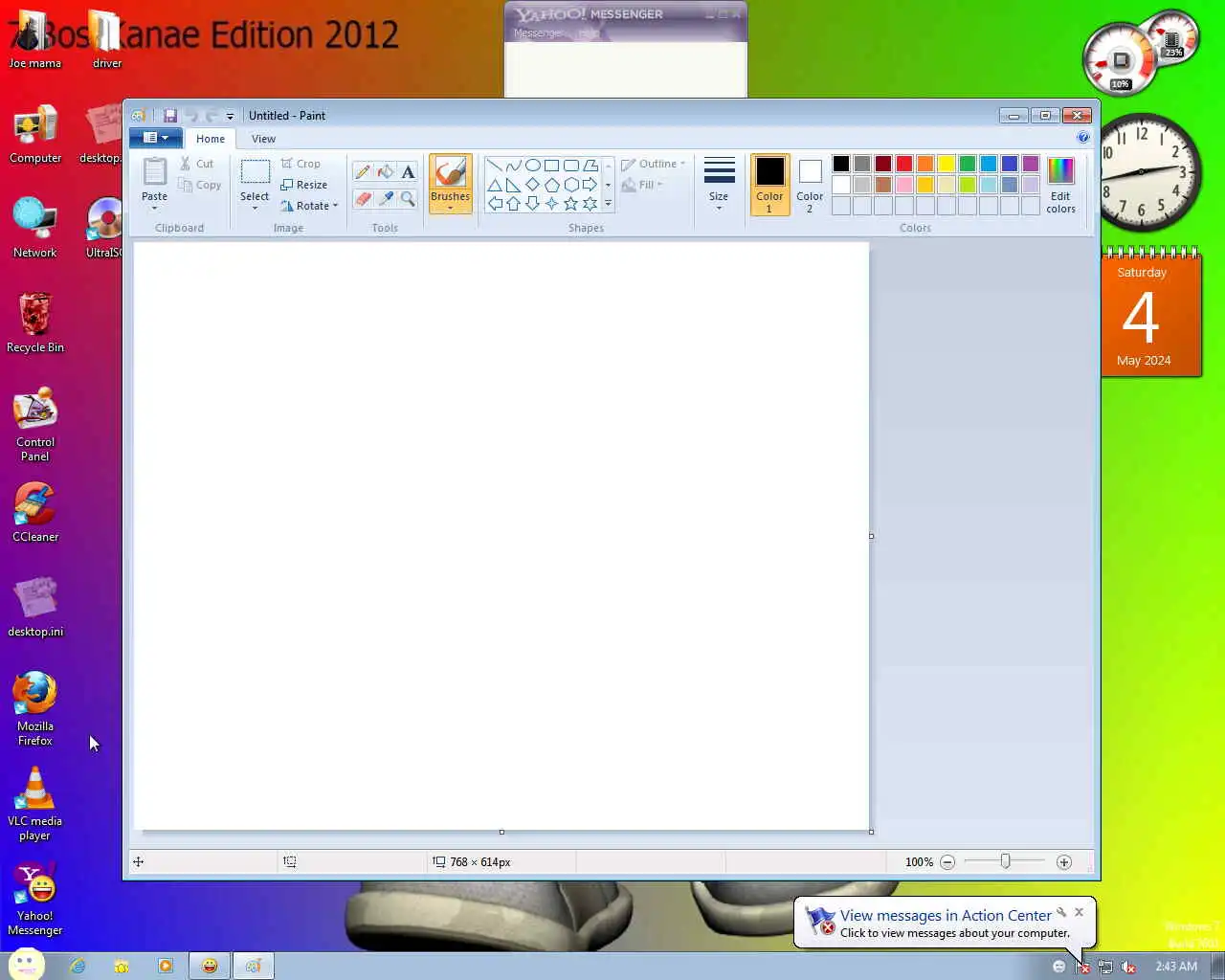Choose the Line shape
The width and height of the screenshot is (1225, 980).
(x=495, y=166)
